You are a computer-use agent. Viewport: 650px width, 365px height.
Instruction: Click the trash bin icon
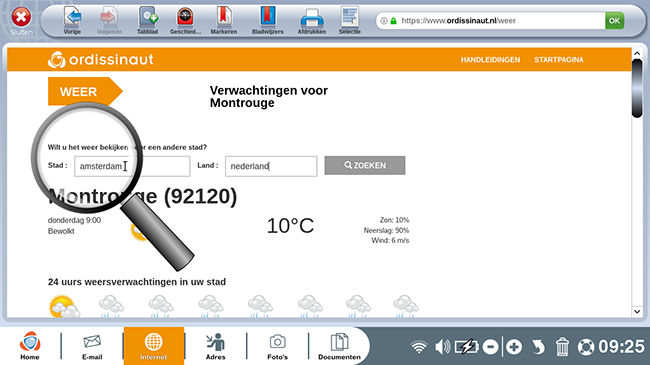562,347
